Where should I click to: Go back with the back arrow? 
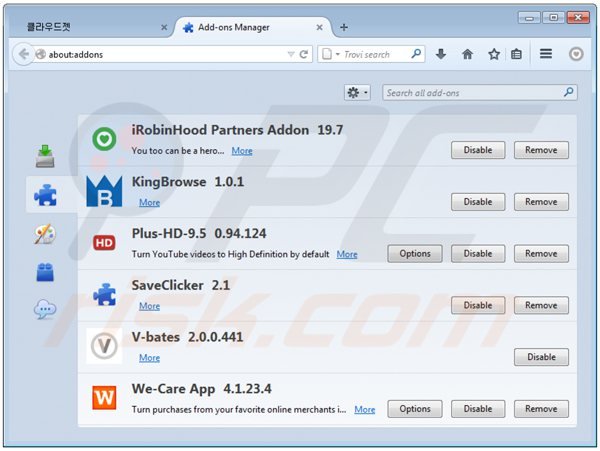[24, 54]
